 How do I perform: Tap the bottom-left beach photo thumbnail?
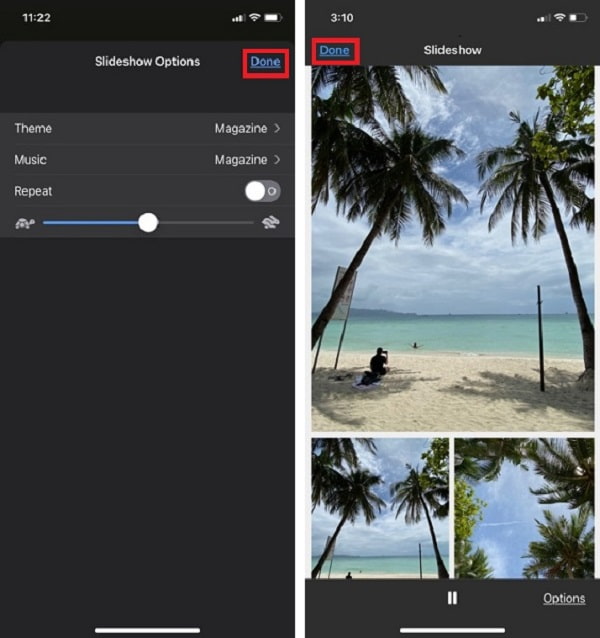pyautogui.click(x=380, y=508)
